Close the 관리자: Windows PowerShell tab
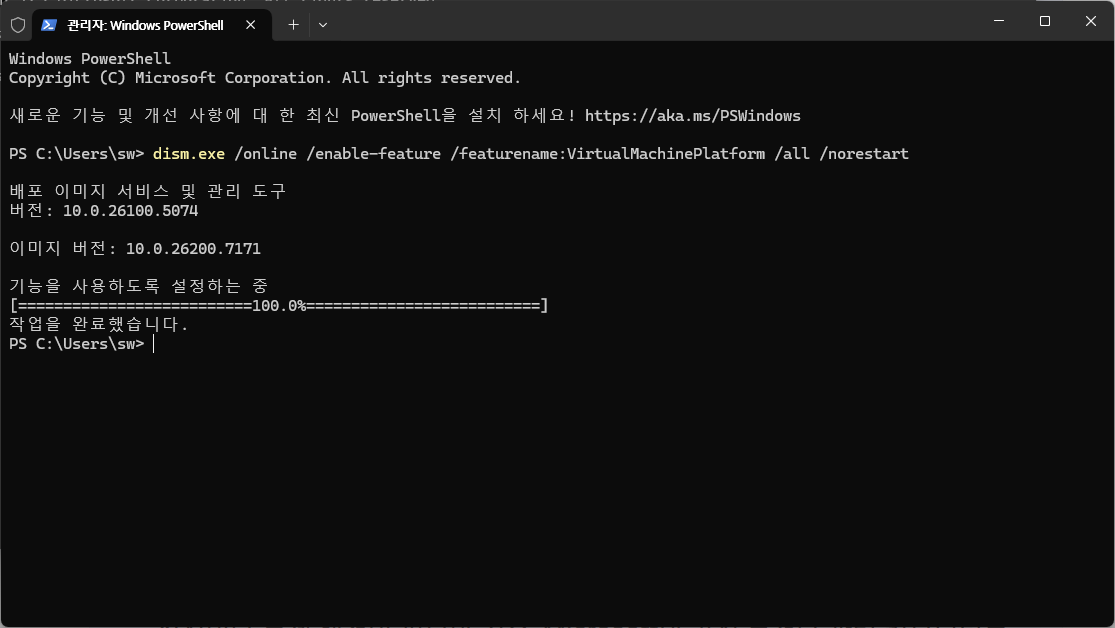The image size is (1115, 628). pos(250,25)
